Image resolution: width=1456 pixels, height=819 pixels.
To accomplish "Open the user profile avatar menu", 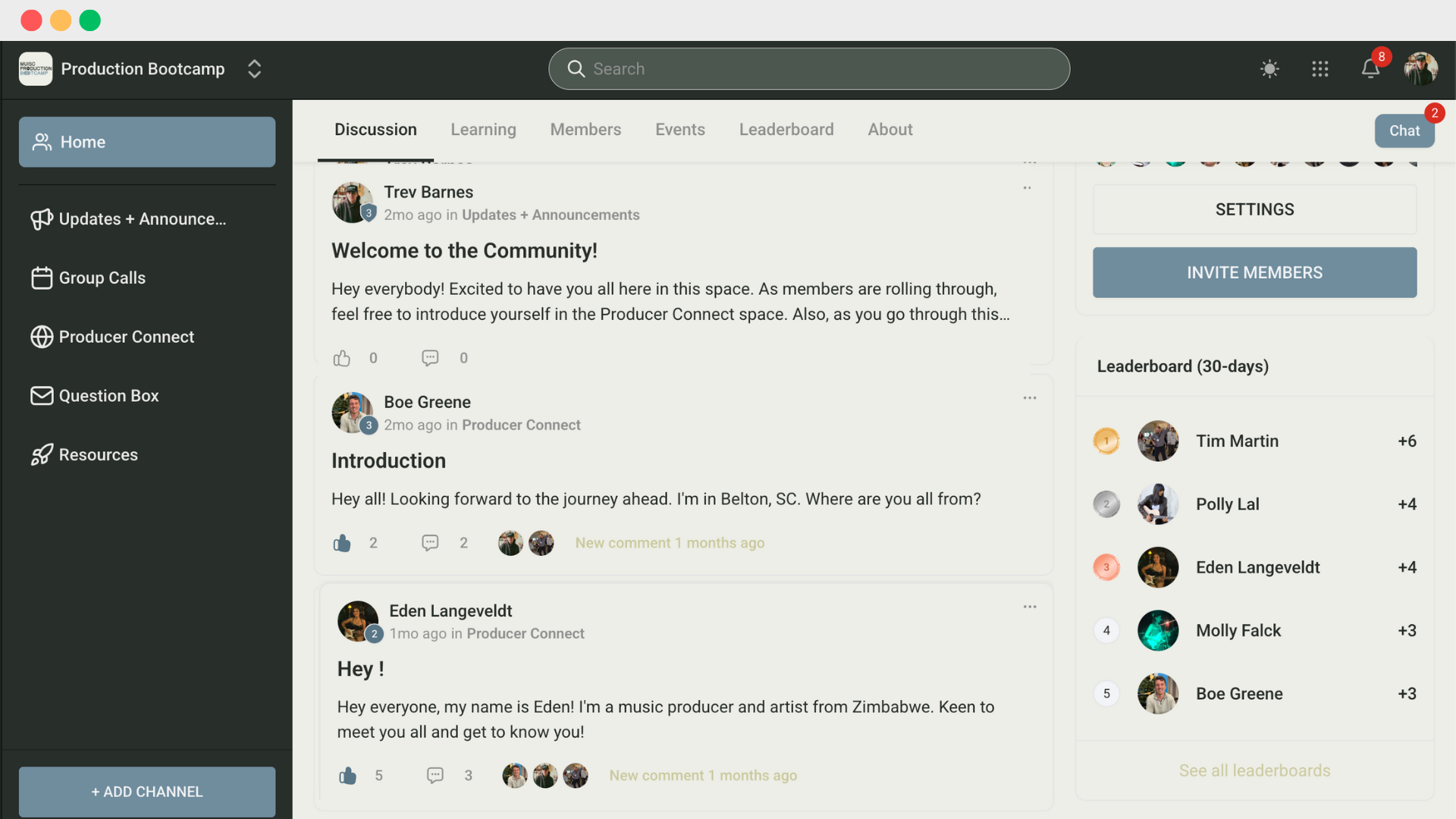I will coord(1420,69).
